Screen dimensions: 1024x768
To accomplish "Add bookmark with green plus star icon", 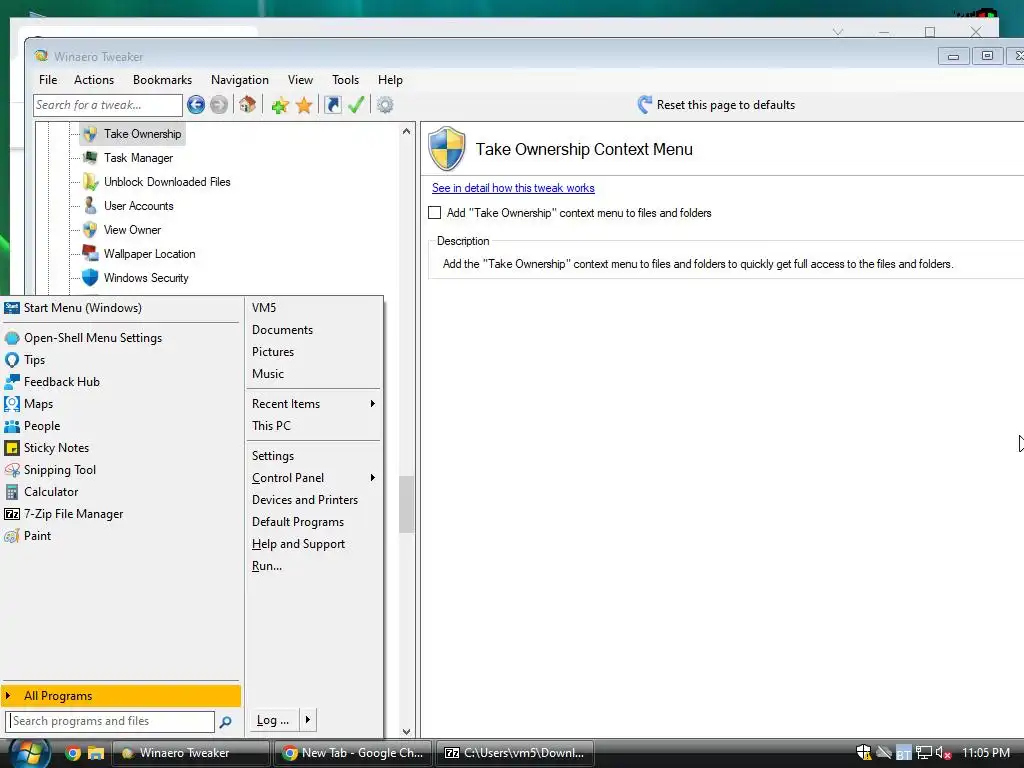I will click(x=280, y=104).
